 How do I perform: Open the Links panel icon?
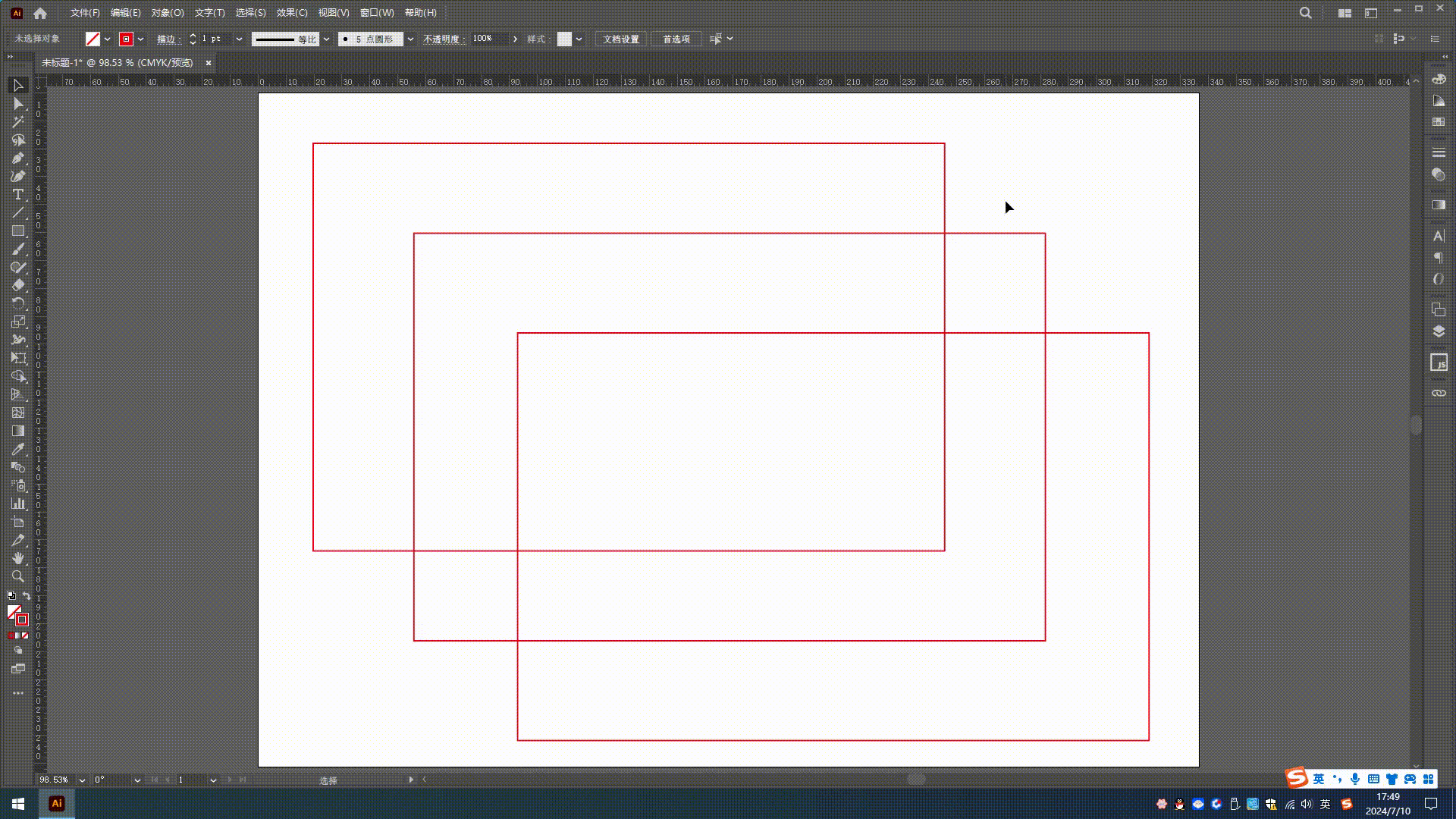1439,393
